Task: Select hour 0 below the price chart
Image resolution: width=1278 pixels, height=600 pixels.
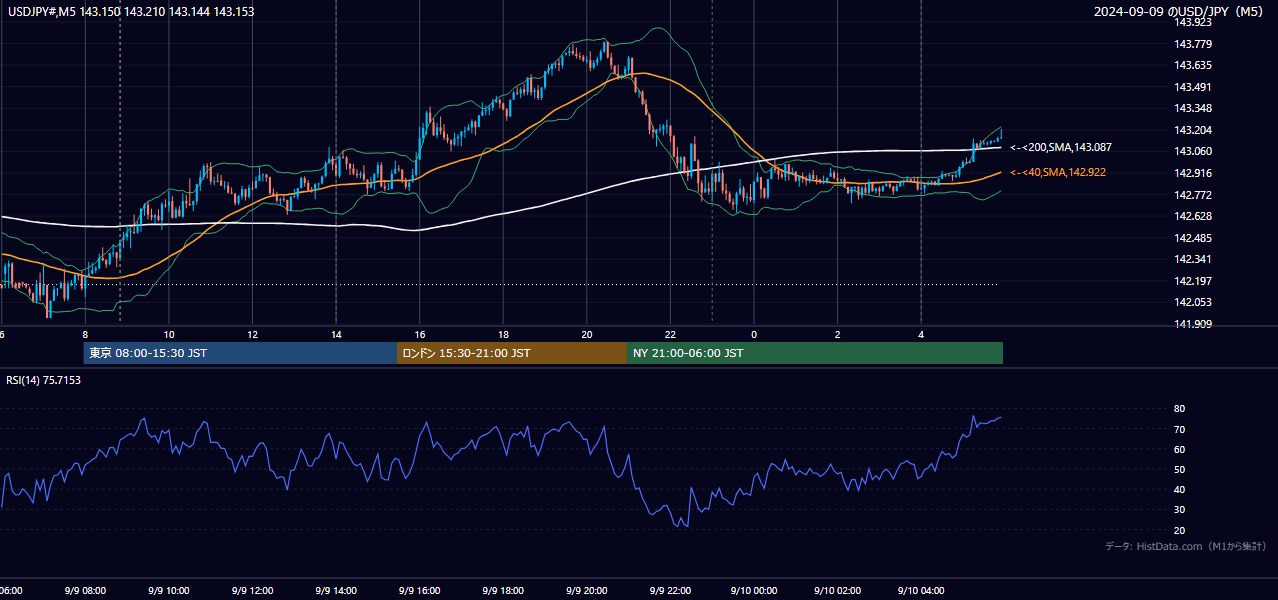Action: pos(754,335)
